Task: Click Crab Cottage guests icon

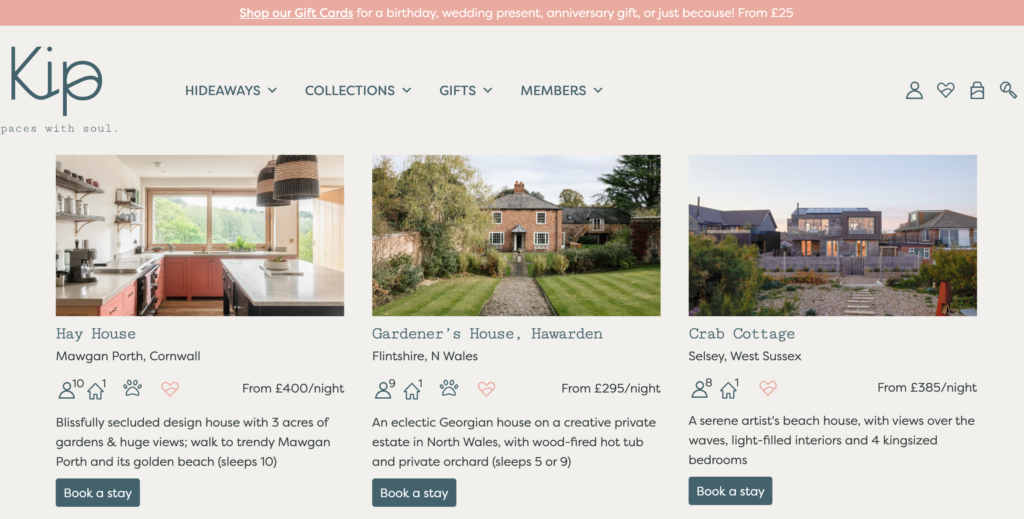Action: coord(702,388)
